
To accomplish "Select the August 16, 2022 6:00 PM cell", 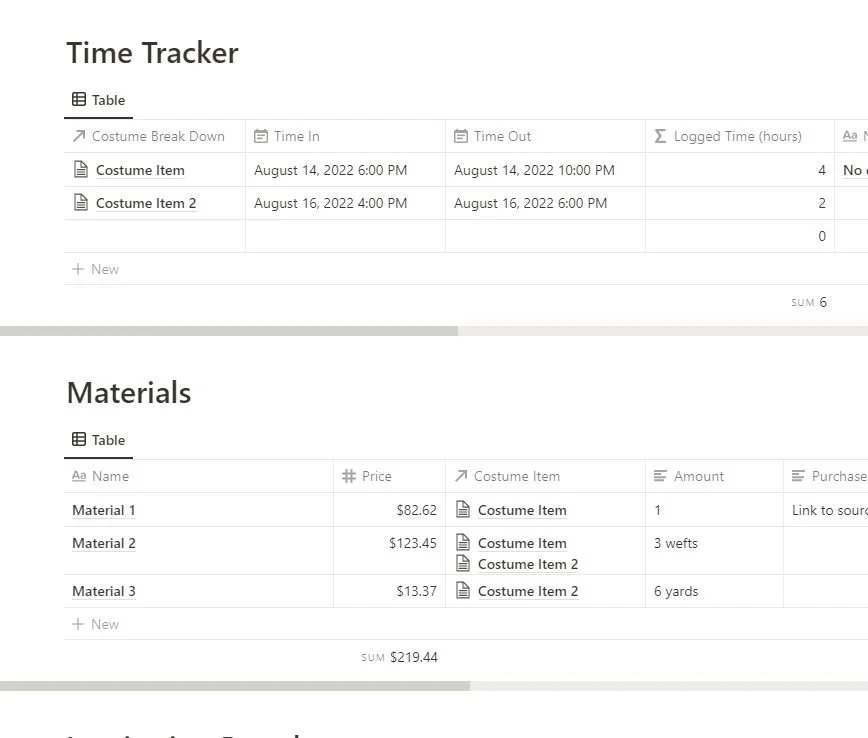I will point(545,203).
